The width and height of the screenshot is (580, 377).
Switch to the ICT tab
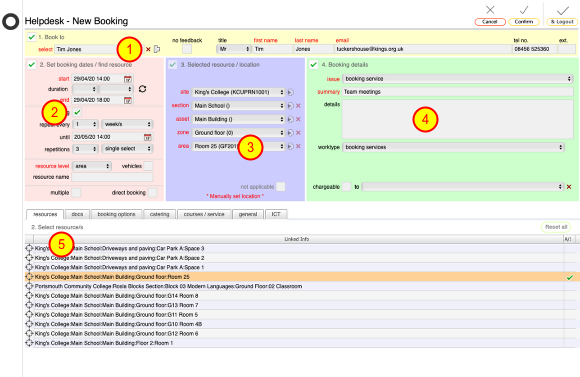click(276, 214)
